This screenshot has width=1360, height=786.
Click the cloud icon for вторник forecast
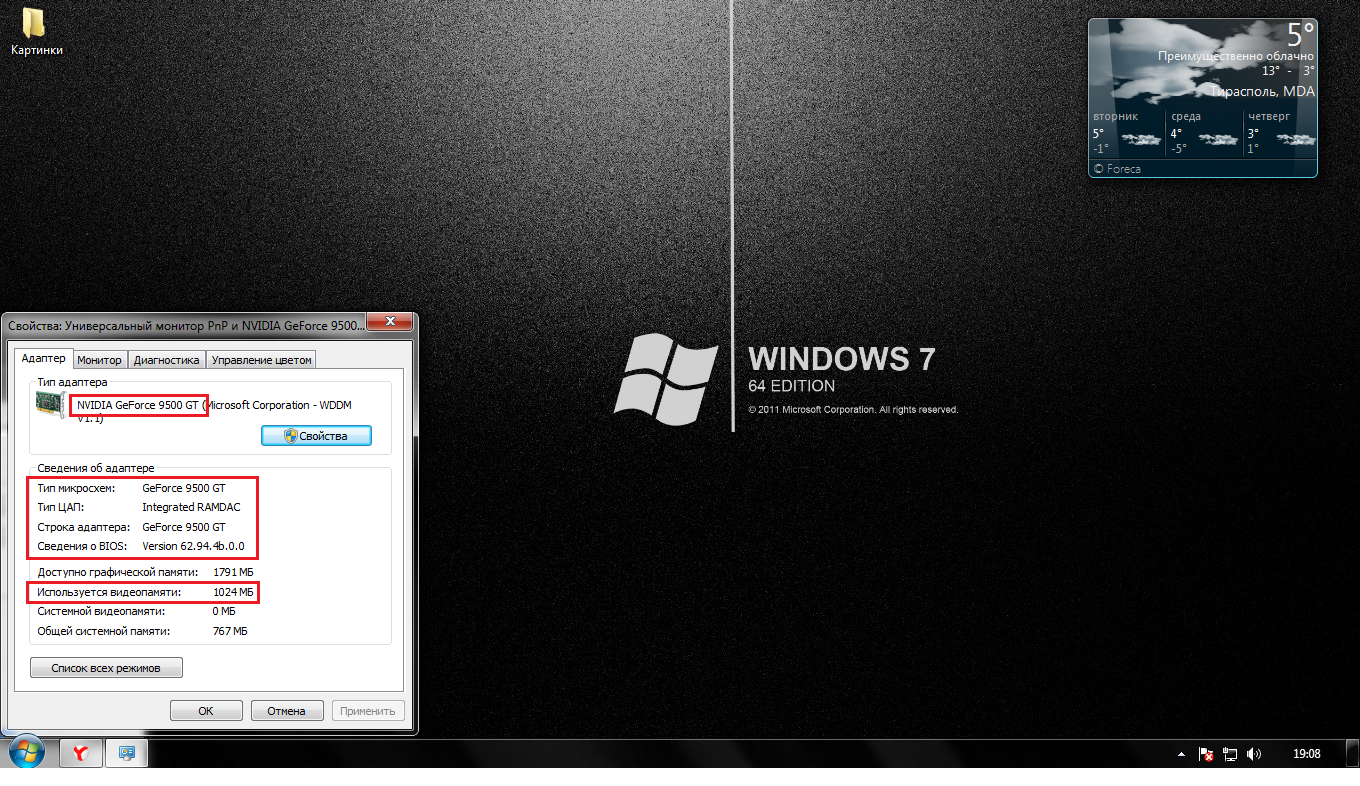click(x=1141, y=139)
